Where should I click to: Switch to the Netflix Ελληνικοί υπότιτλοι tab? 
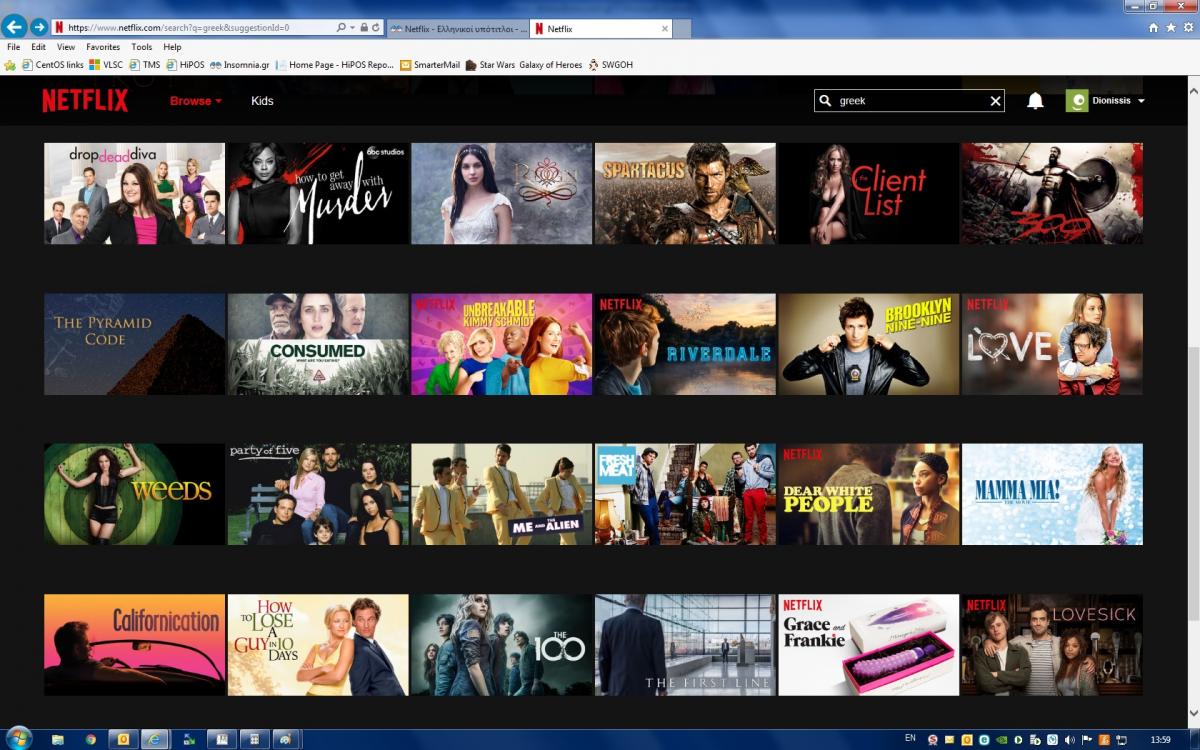pos(458,29)
